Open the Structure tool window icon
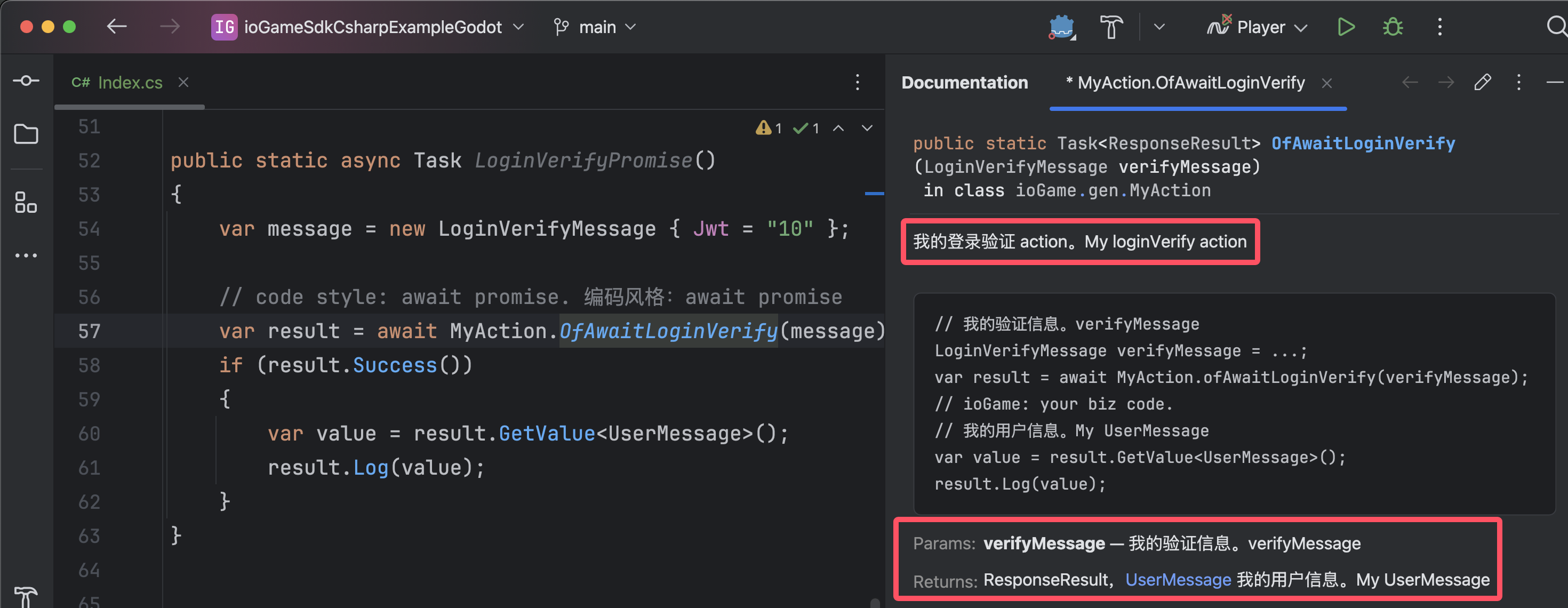The width and height of the screenshot is (1568, 608). [26, 202]
